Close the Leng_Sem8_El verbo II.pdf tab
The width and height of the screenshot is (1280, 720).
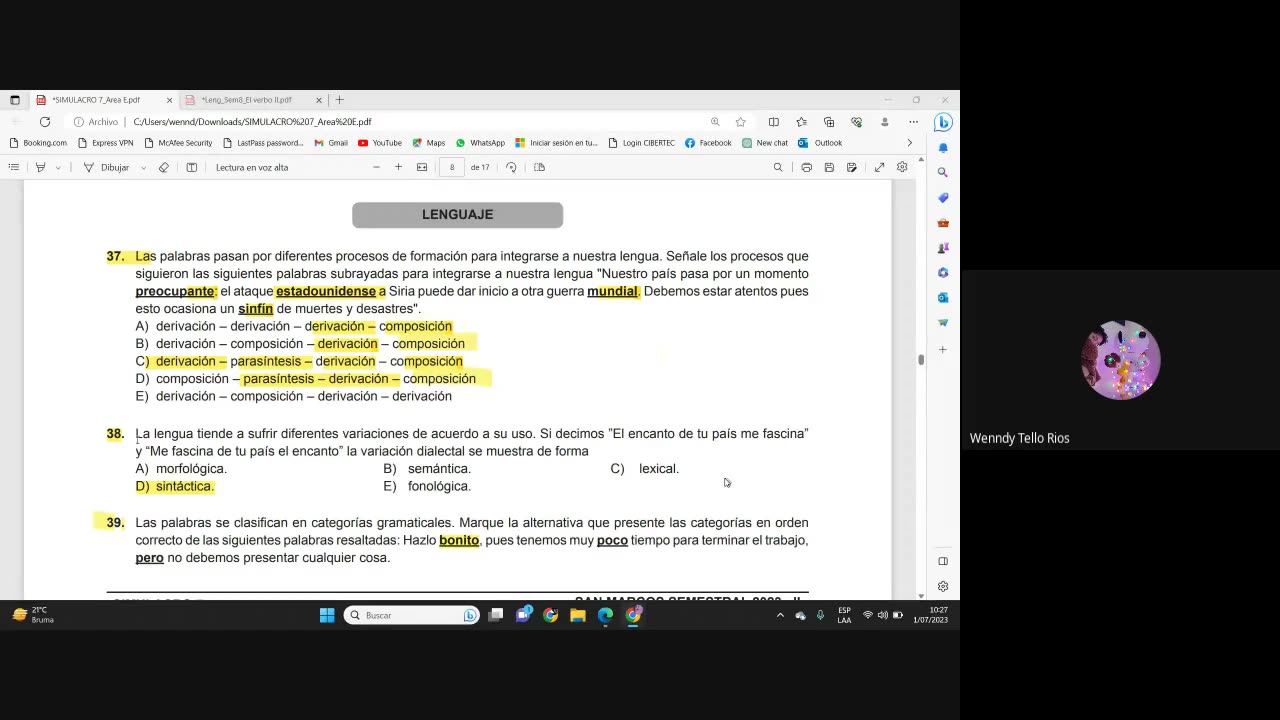(x=319, y=100)
